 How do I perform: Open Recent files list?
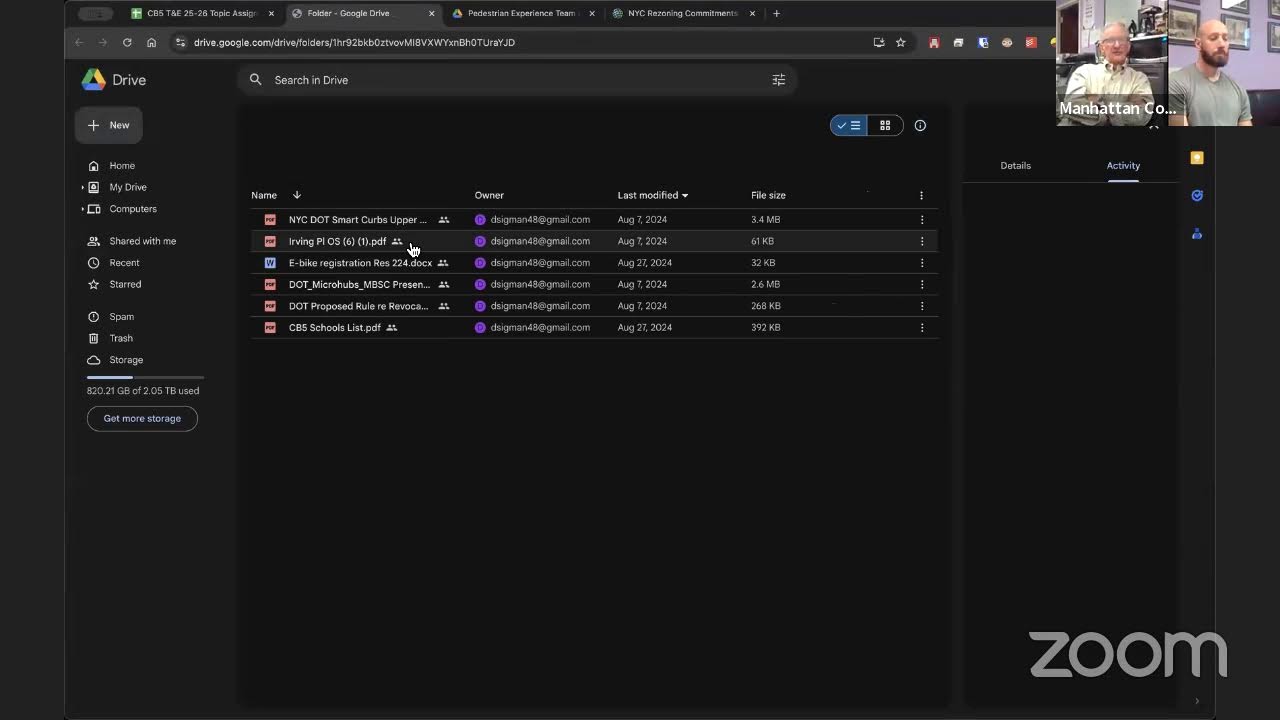click(x=124, y=263)
